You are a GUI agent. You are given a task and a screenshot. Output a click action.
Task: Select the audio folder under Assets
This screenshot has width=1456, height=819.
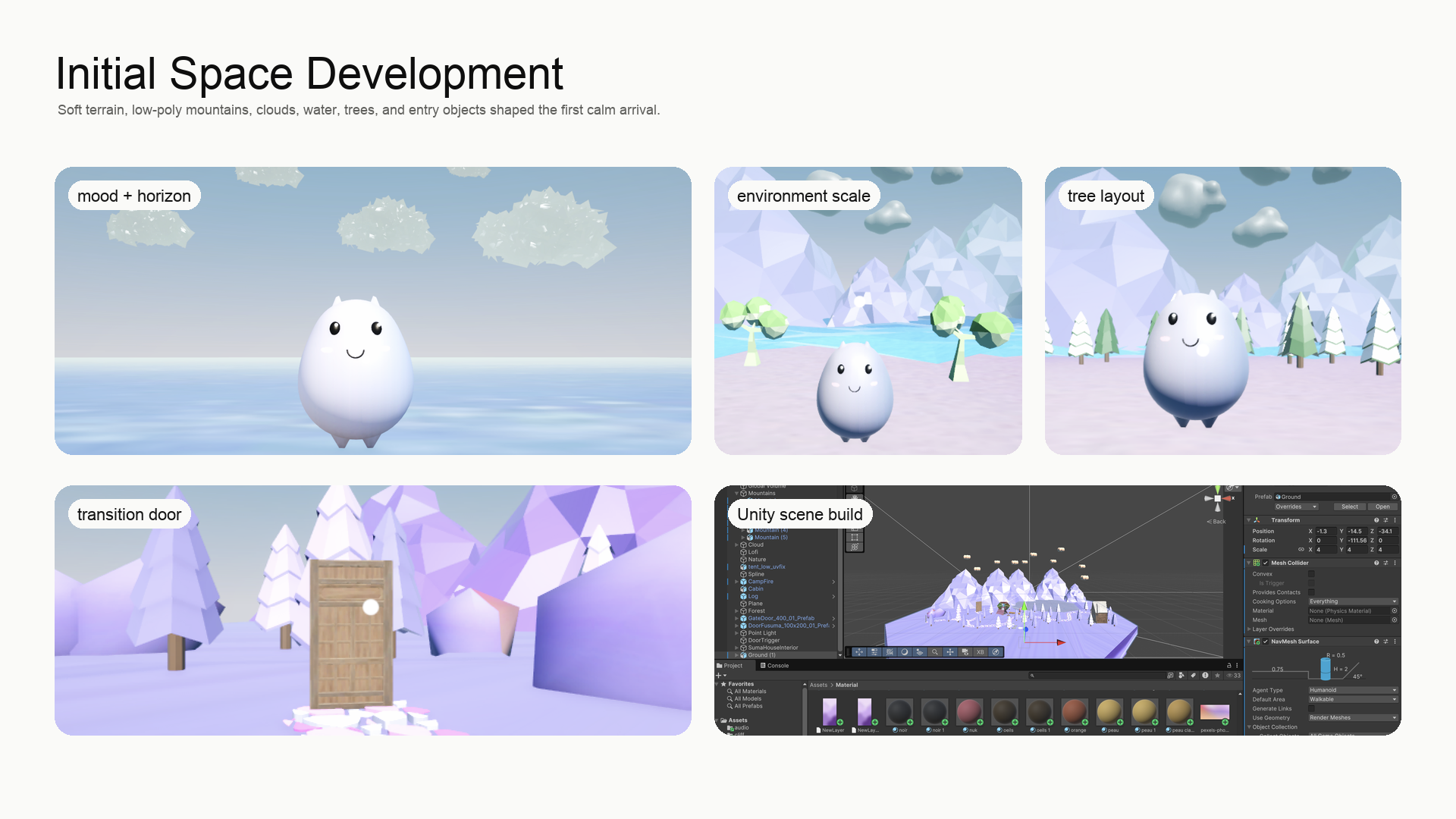click(738, 728)
